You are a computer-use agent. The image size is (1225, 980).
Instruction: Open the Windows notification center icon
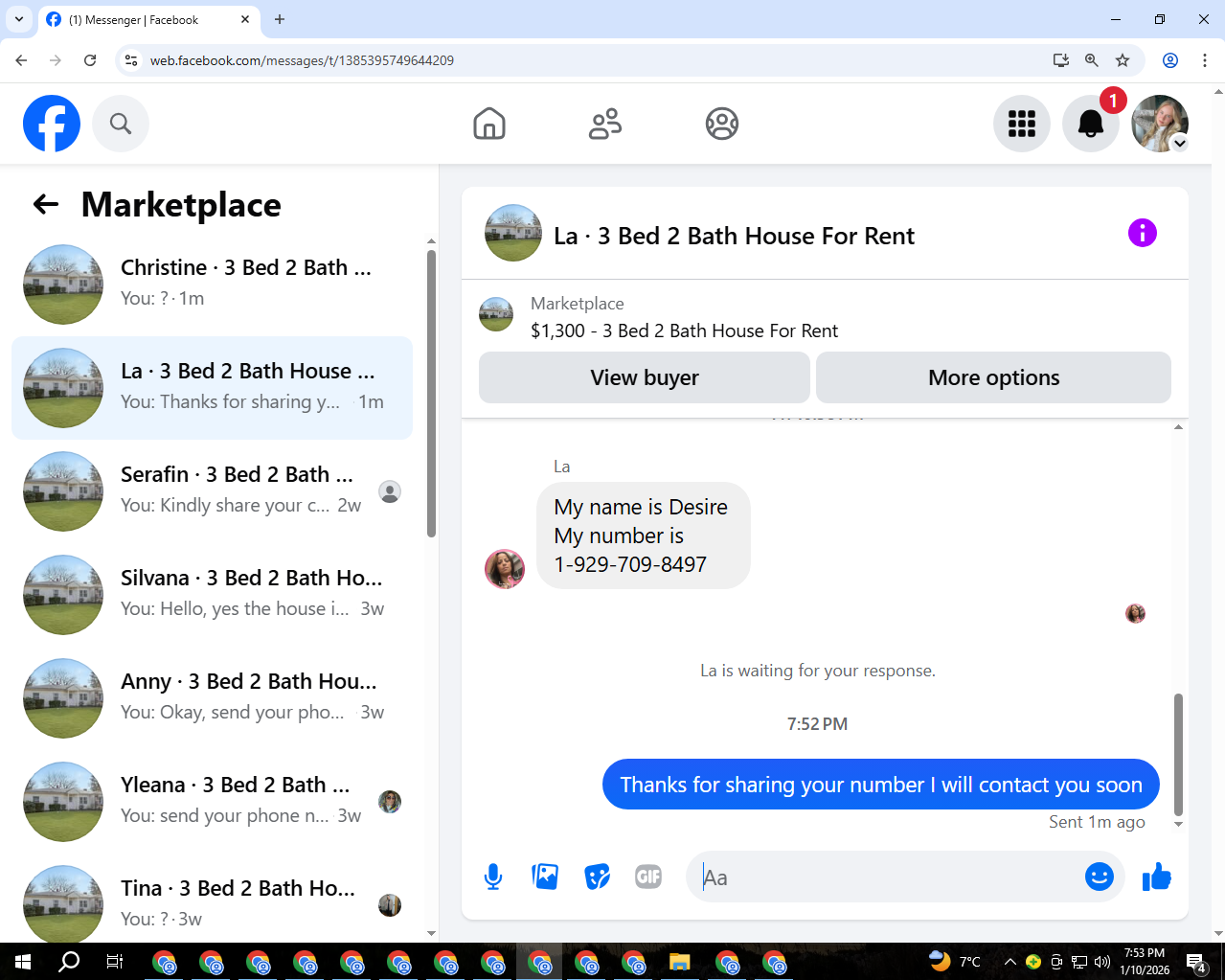[x=1196, y=962]
